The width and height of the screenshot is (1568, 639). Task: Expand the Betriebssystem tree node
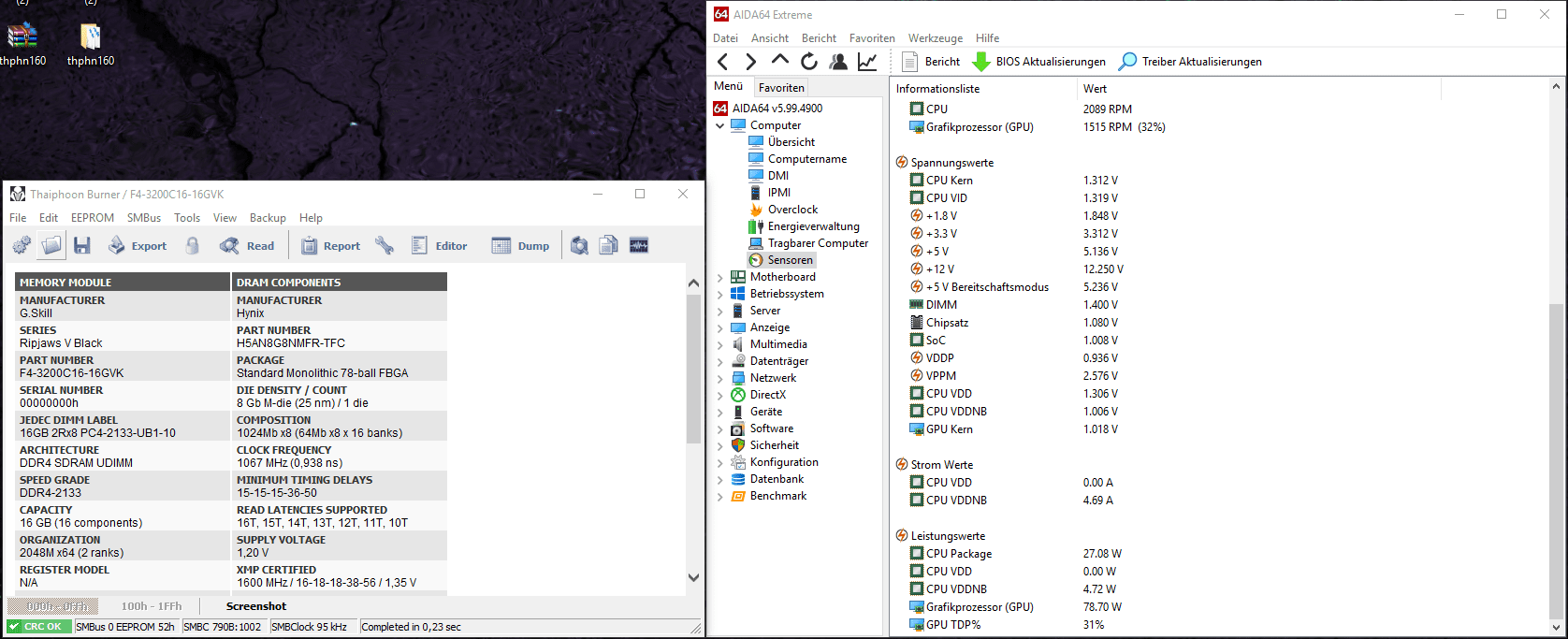tap(719, 294)
